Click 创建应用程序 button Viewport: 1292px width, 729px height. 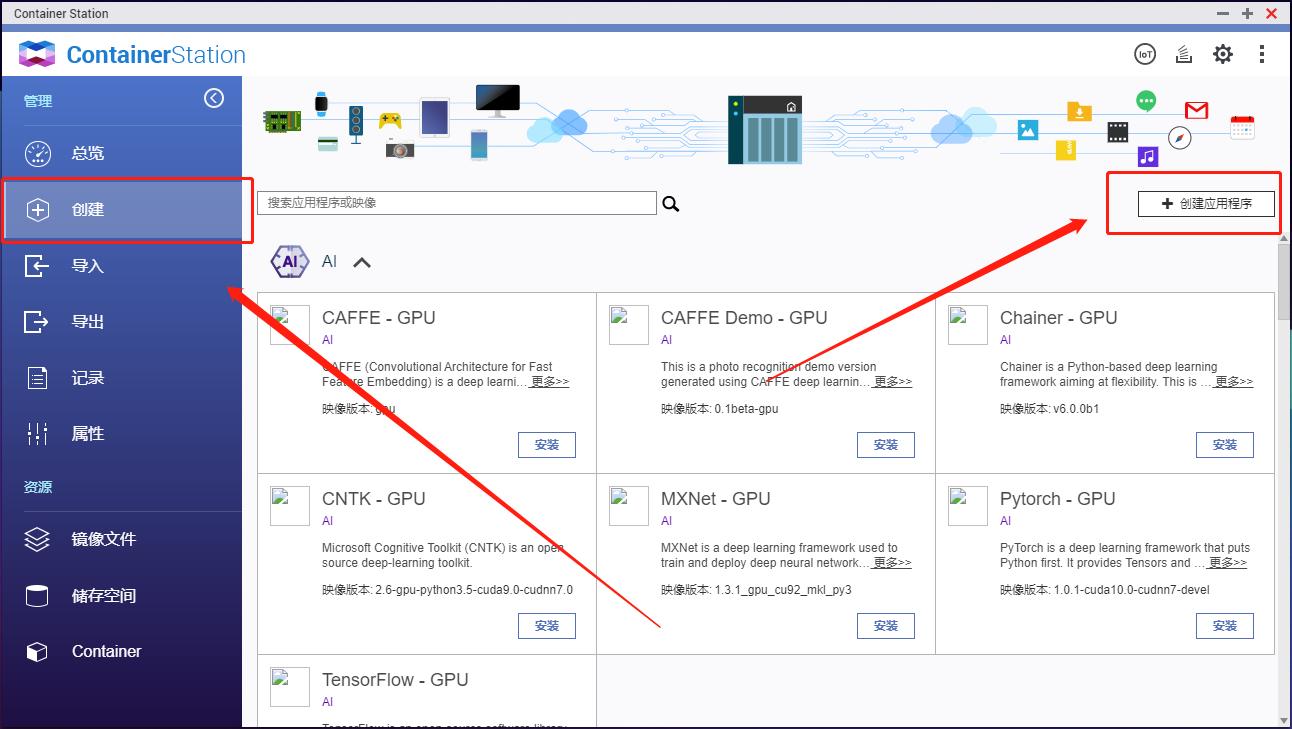(1207, 203)
